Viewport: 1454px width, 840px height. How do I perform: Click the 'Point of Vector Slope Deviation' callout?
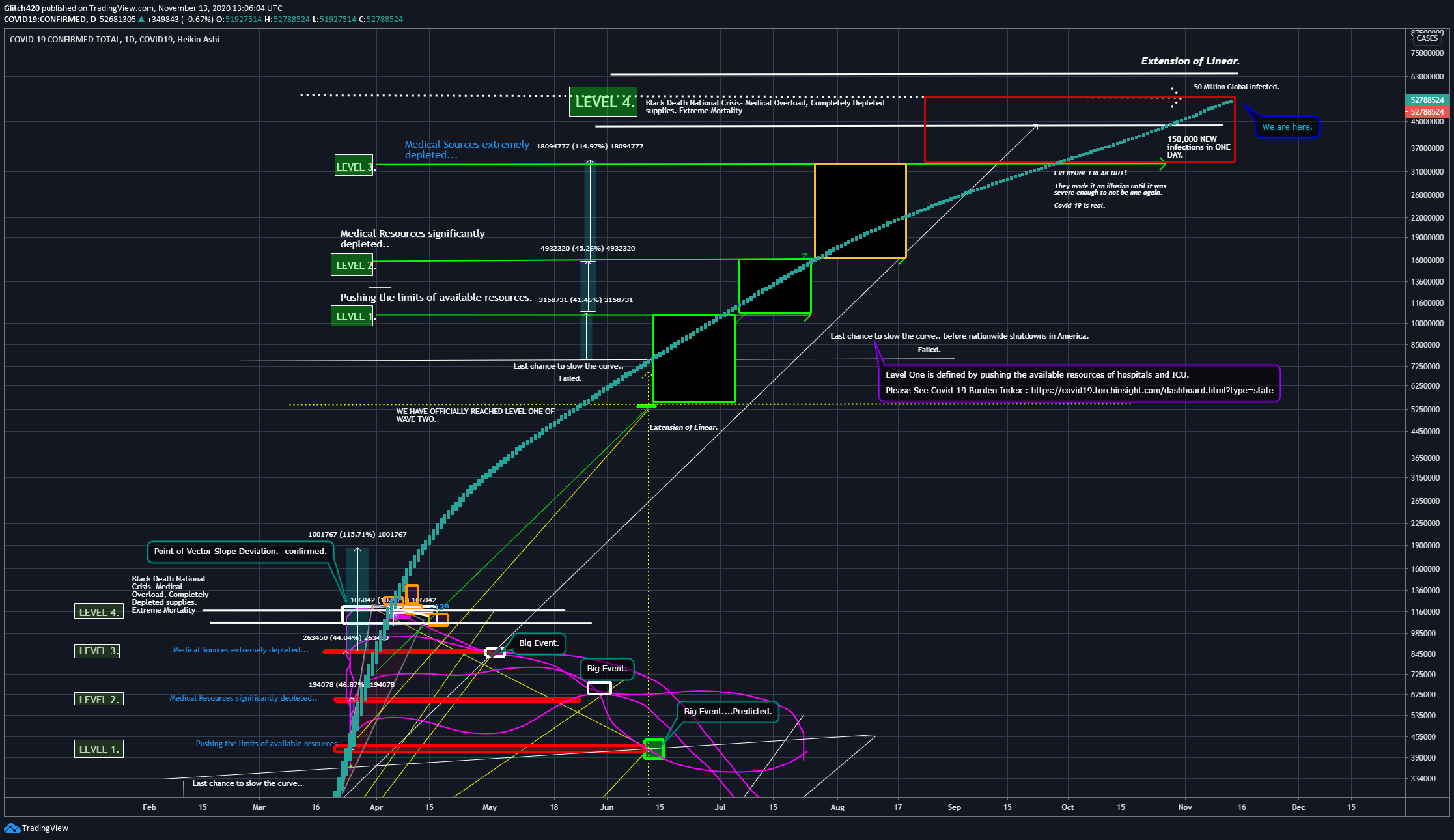(x=240, y=552)
